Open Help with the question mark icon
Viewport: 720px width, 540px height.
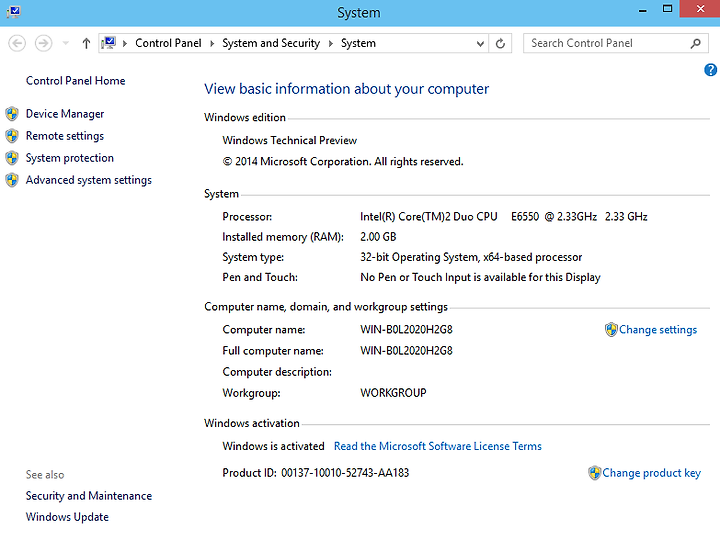tap(710, 70)
